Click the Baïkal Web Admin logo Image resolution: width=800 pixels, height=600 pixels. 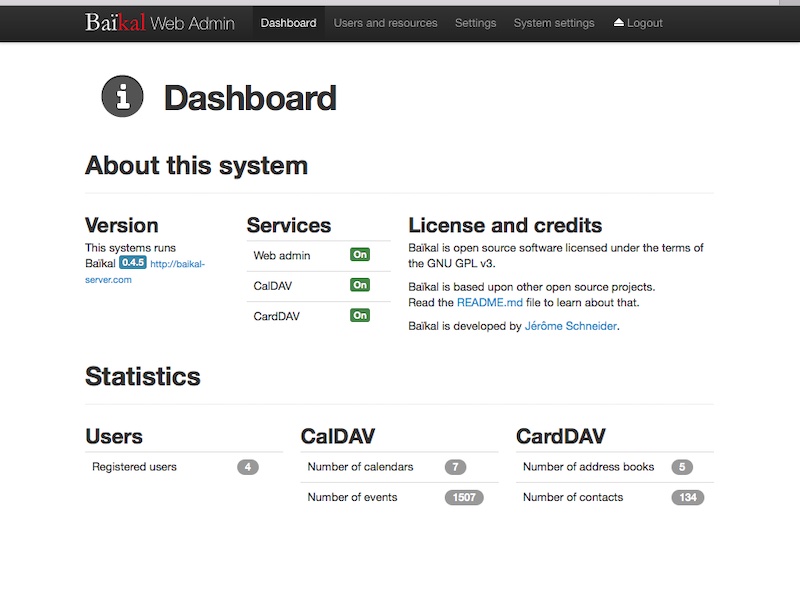[160, 22]
